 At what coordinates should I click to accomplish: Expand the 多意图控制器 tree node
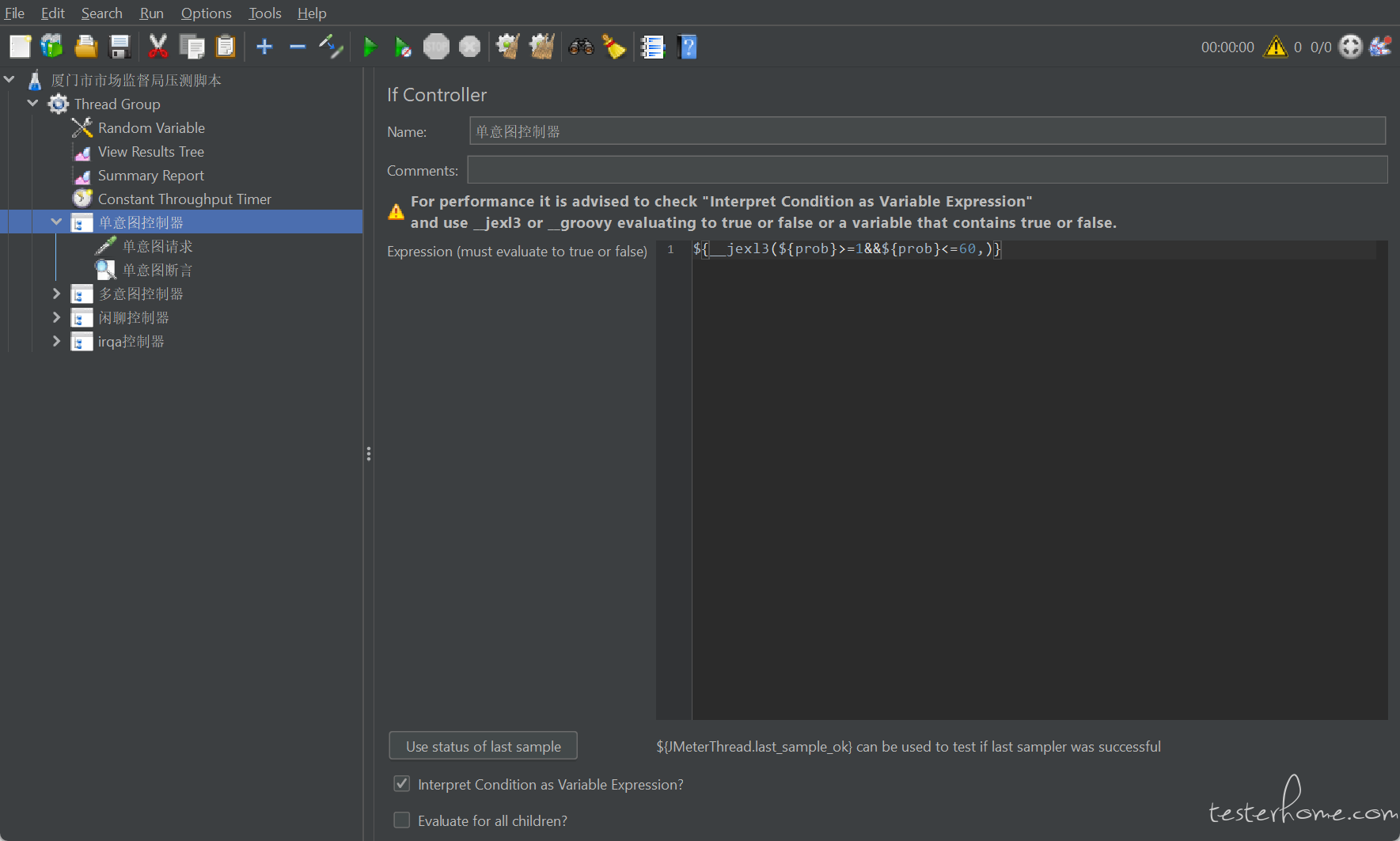(x=56, y=294)
